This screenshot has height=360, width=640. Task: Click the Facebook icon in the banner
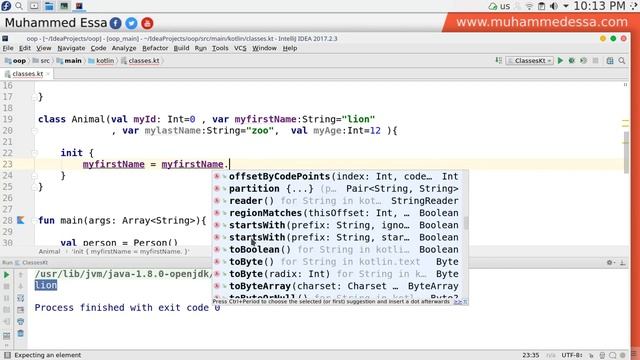point(116,23)
